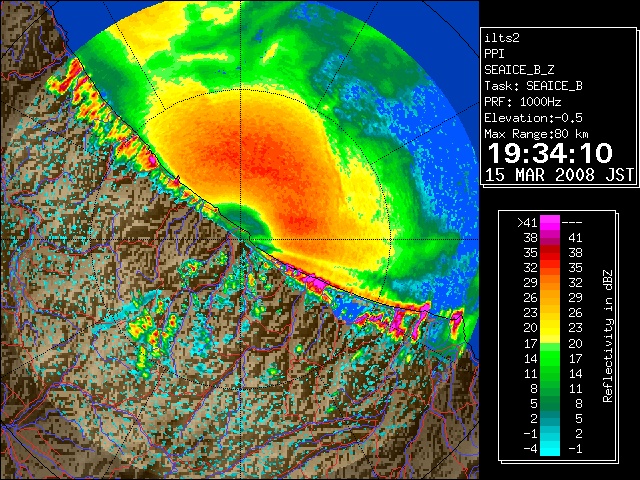Image resolution: width=640 pixels, height=480 pixels.
Task: Click the ilts2 radar name label
Action: [502, 38]
